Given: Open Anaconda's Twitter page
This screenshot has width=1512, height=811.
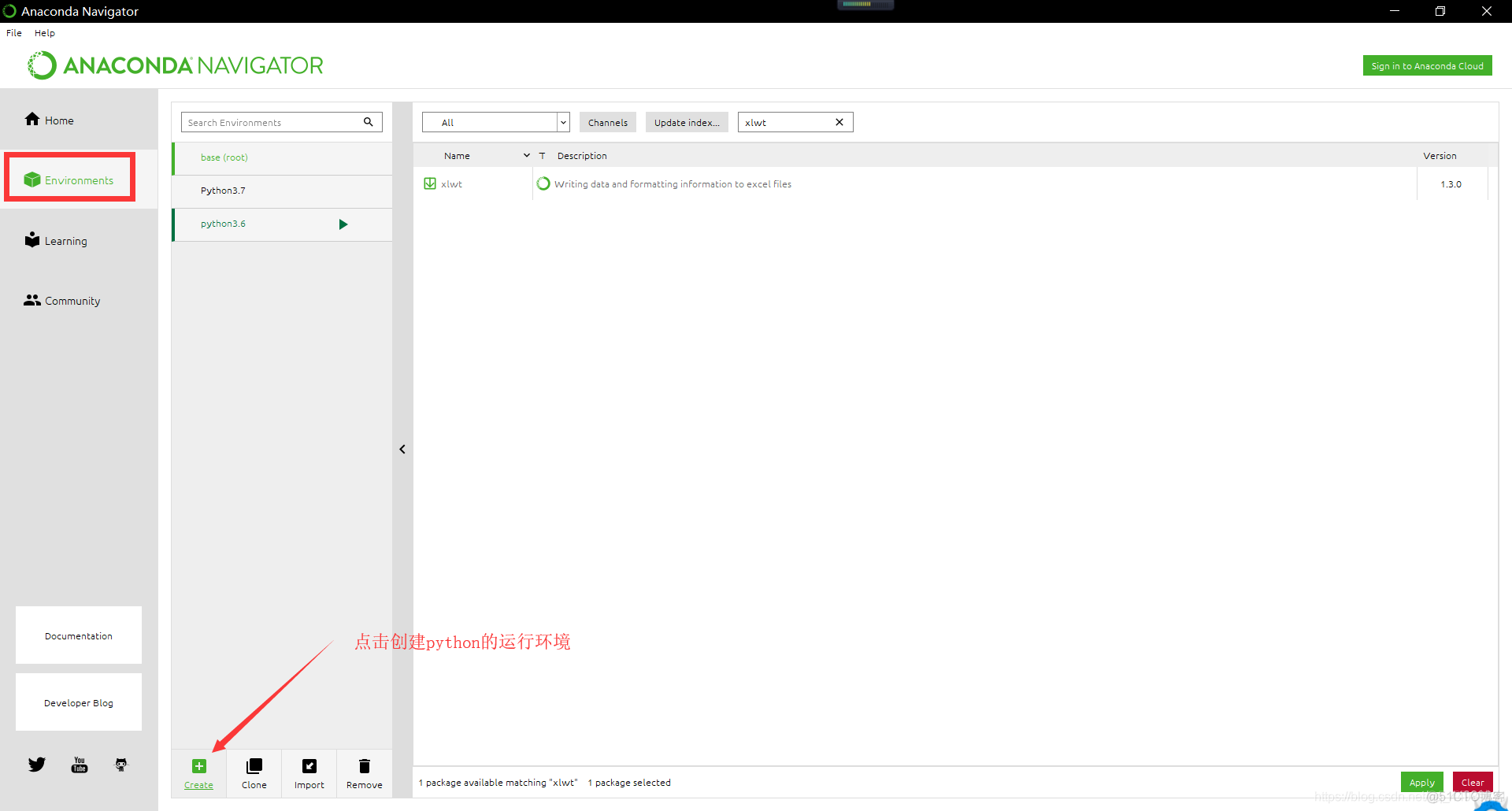Looking at the screenshot, I should [37, 765].
